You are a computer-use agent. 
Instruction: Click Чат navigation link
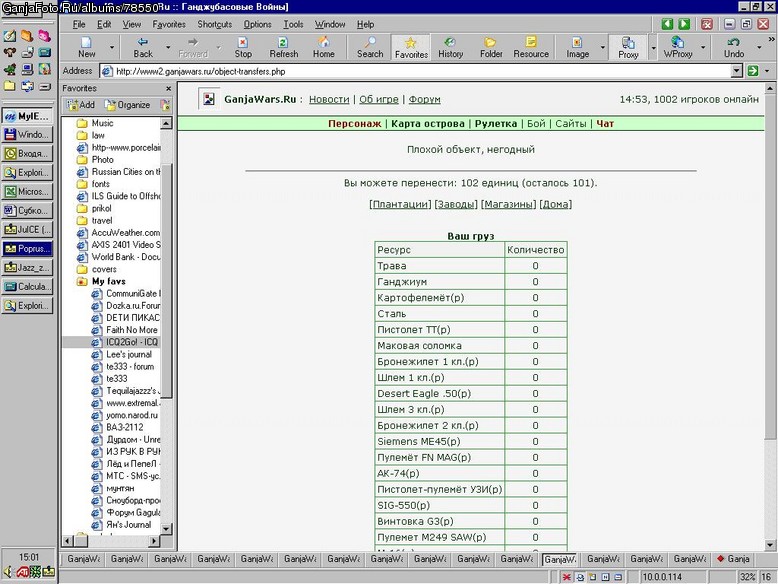click(x=605, y=124)
